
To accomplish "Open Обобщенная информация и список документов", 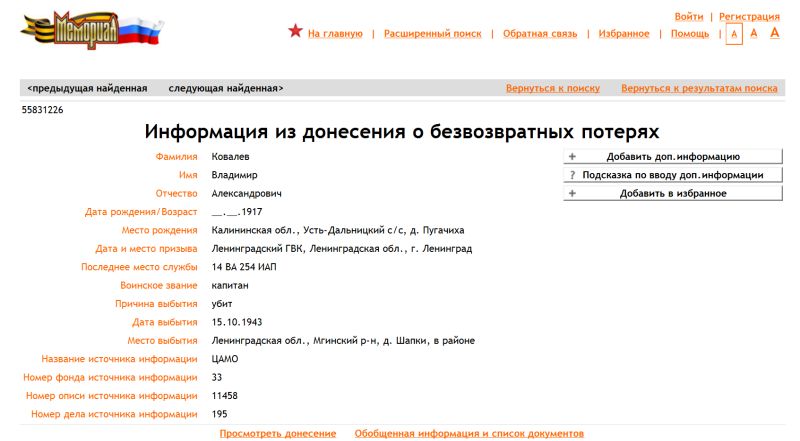I will (469, 433).
